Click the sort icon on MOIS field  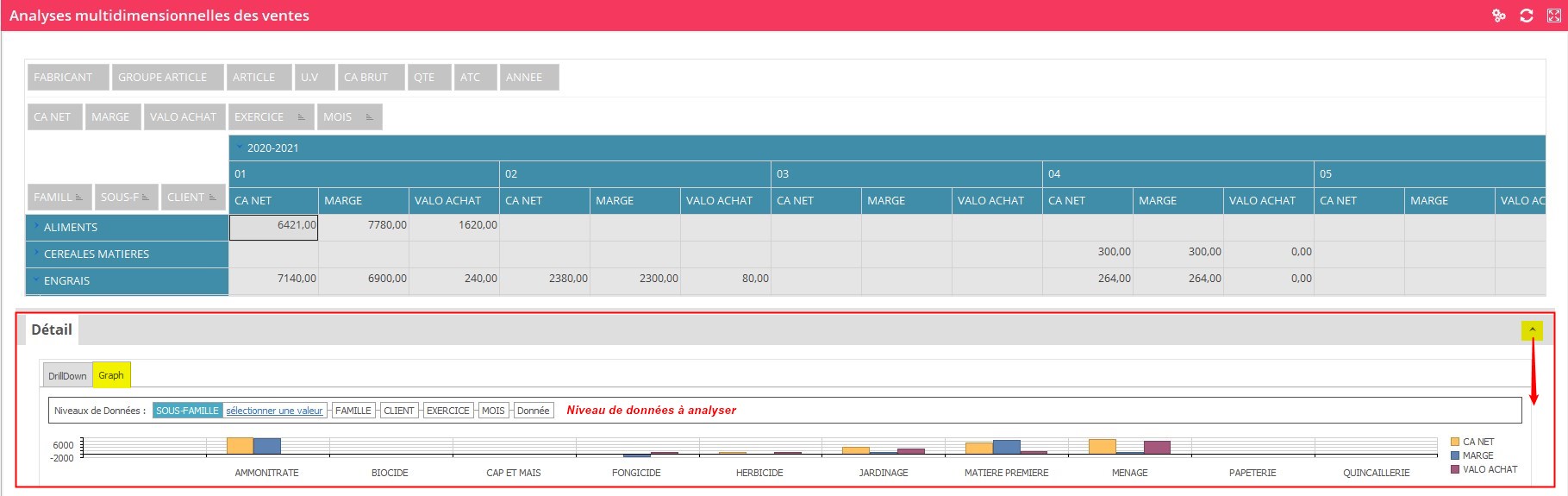pyautogui.click(x=369, y=117)
